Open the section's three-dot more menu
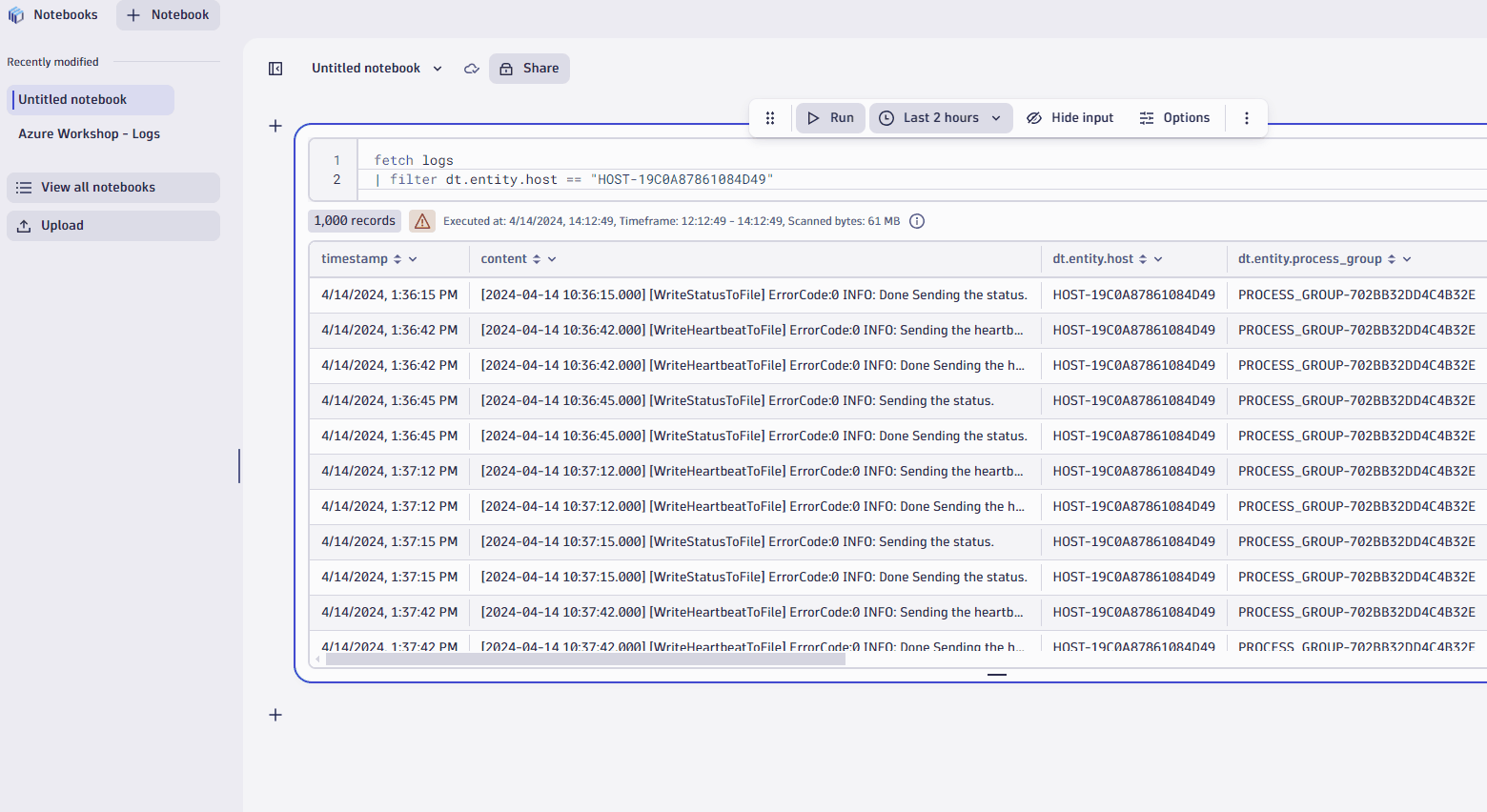The width and height of the screenshot is (1487, 812). coord(1246,118)
